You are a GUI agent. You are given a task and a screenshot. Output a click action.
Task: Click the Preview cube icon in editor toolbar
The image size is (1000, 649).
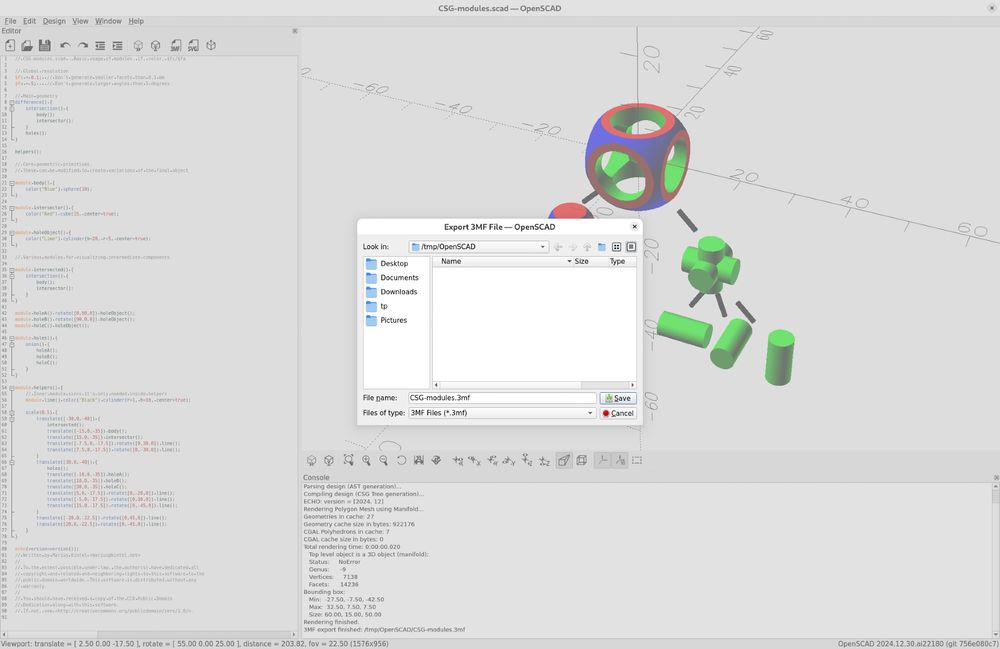coord(138,45)
